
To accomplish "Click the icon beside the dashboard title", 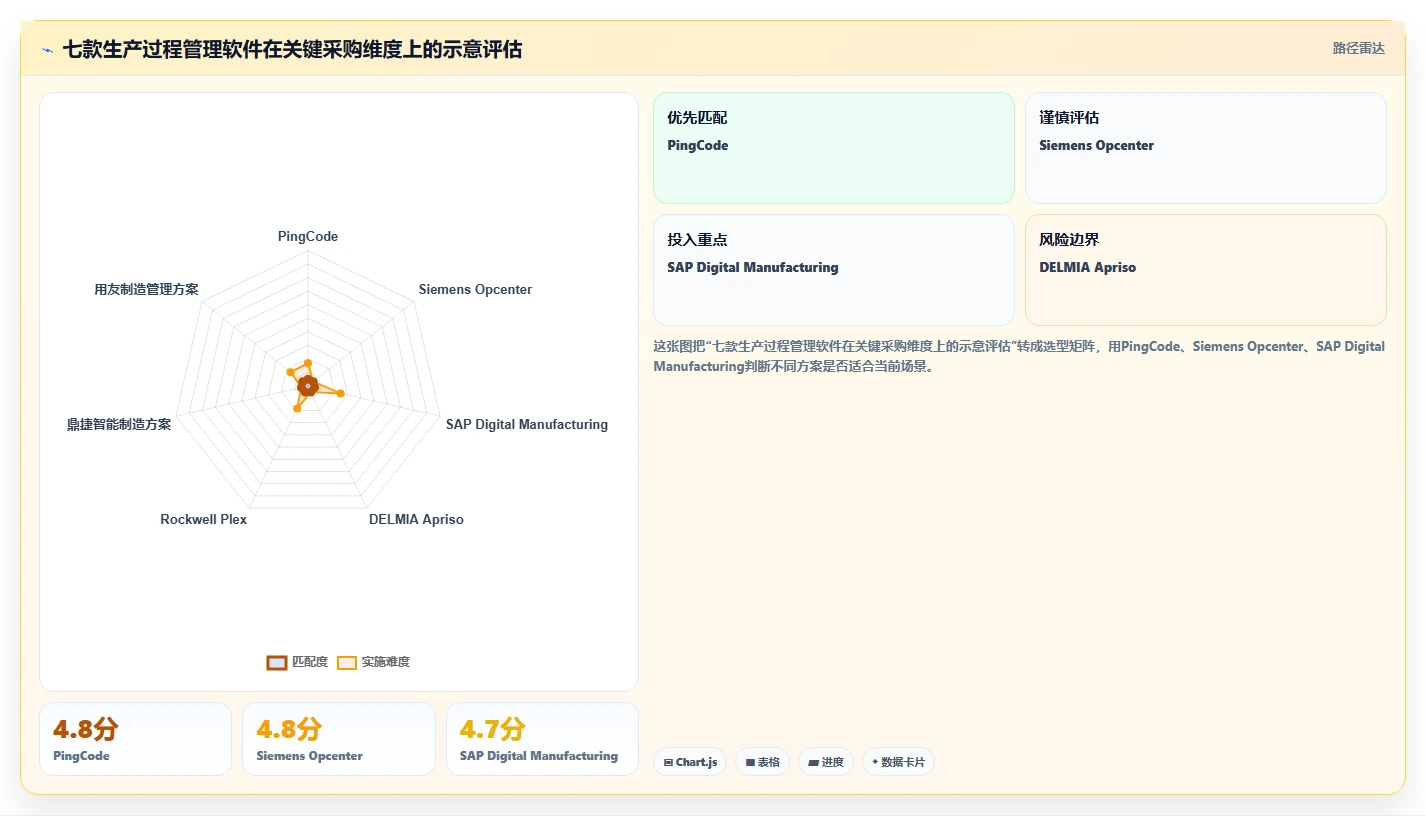I will click(x=47, y=50).
